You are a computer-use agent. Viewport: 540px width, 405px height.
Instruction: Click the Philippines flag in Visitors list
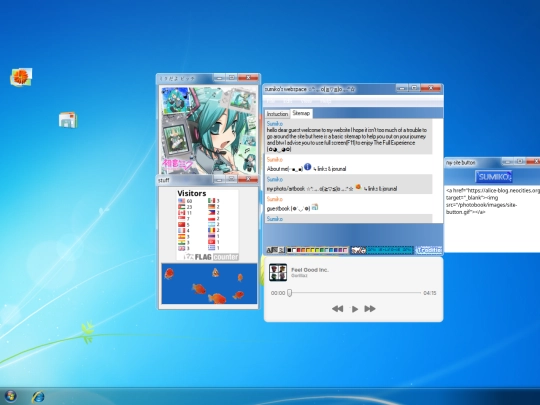(211, 212)
